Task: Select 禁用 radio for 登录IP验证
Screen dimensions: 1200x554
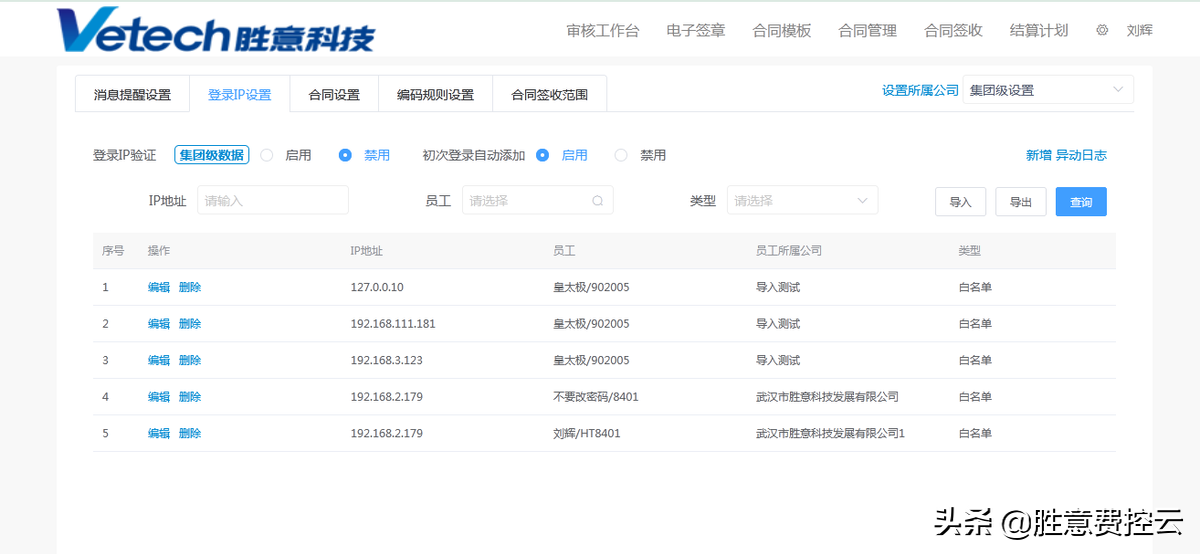Action: pos(345,155)
